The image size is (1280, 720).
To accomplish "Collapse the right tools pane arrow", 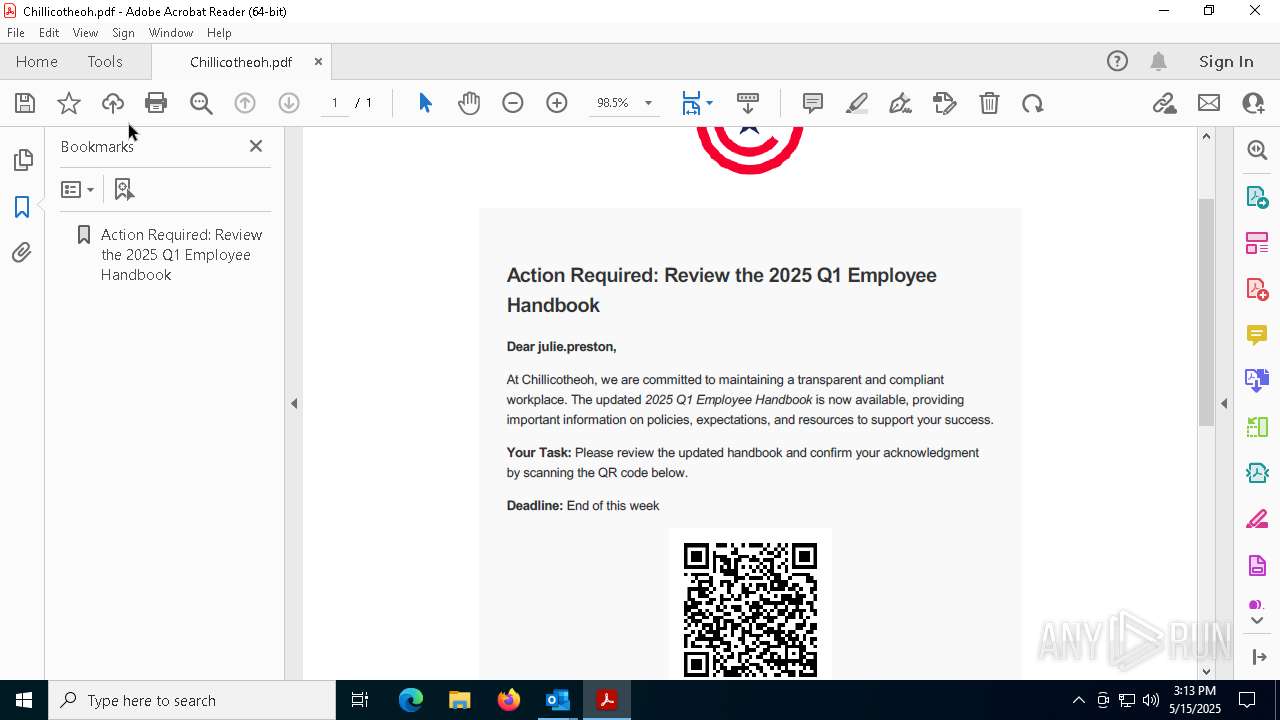I will 1224,404.
